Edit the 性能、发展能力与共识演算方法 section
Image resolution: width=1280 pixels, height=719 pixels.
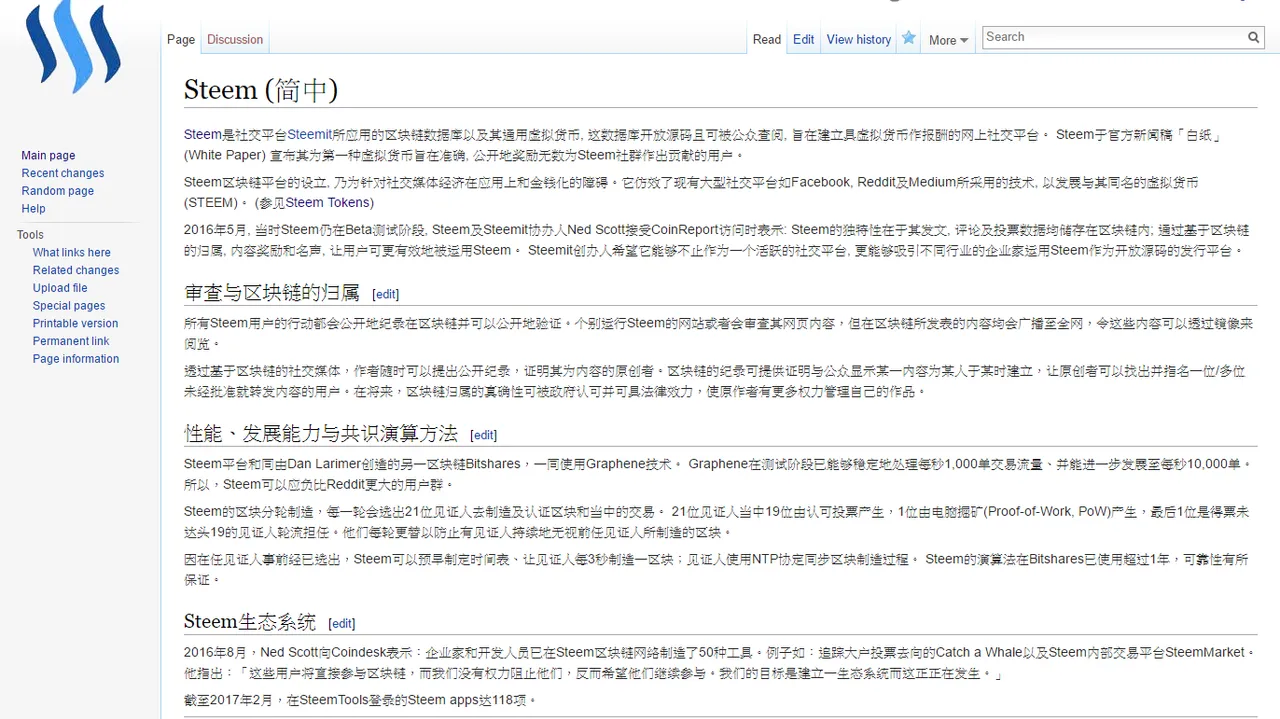(x=483, y=435)
